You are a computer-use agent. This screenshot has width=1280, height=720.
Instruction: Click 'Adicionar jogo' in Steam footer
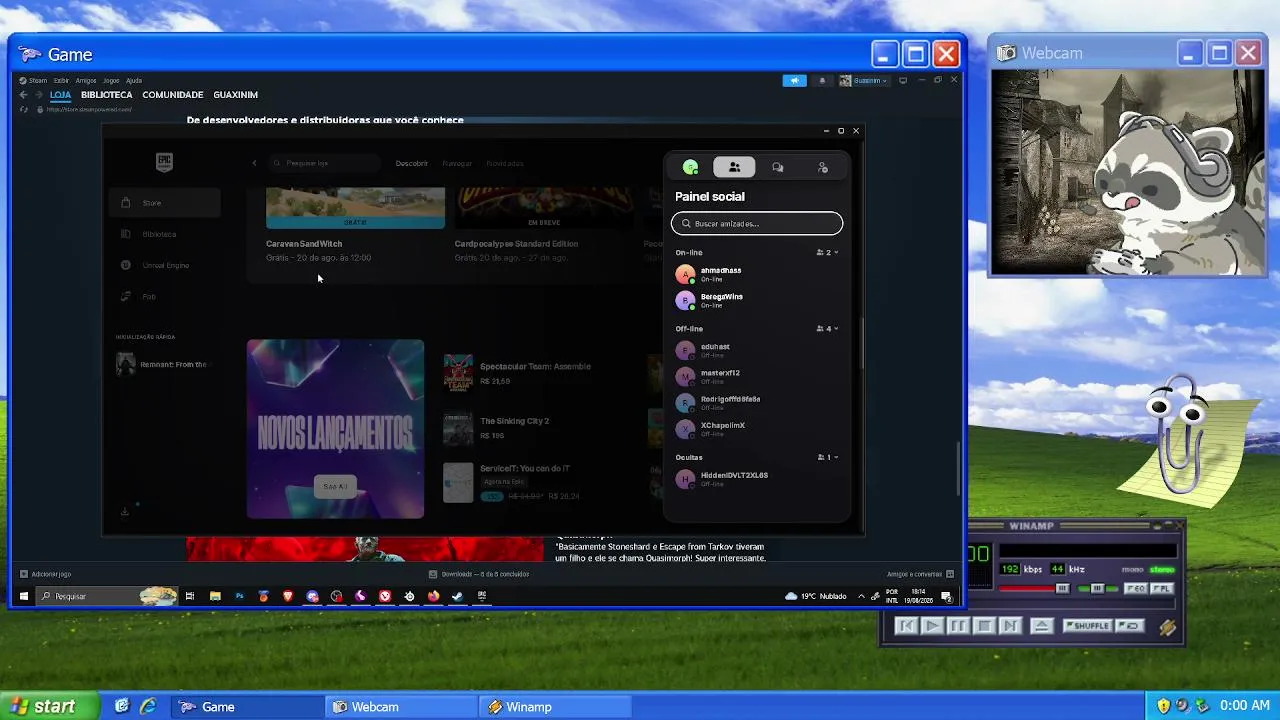point(46,574)
